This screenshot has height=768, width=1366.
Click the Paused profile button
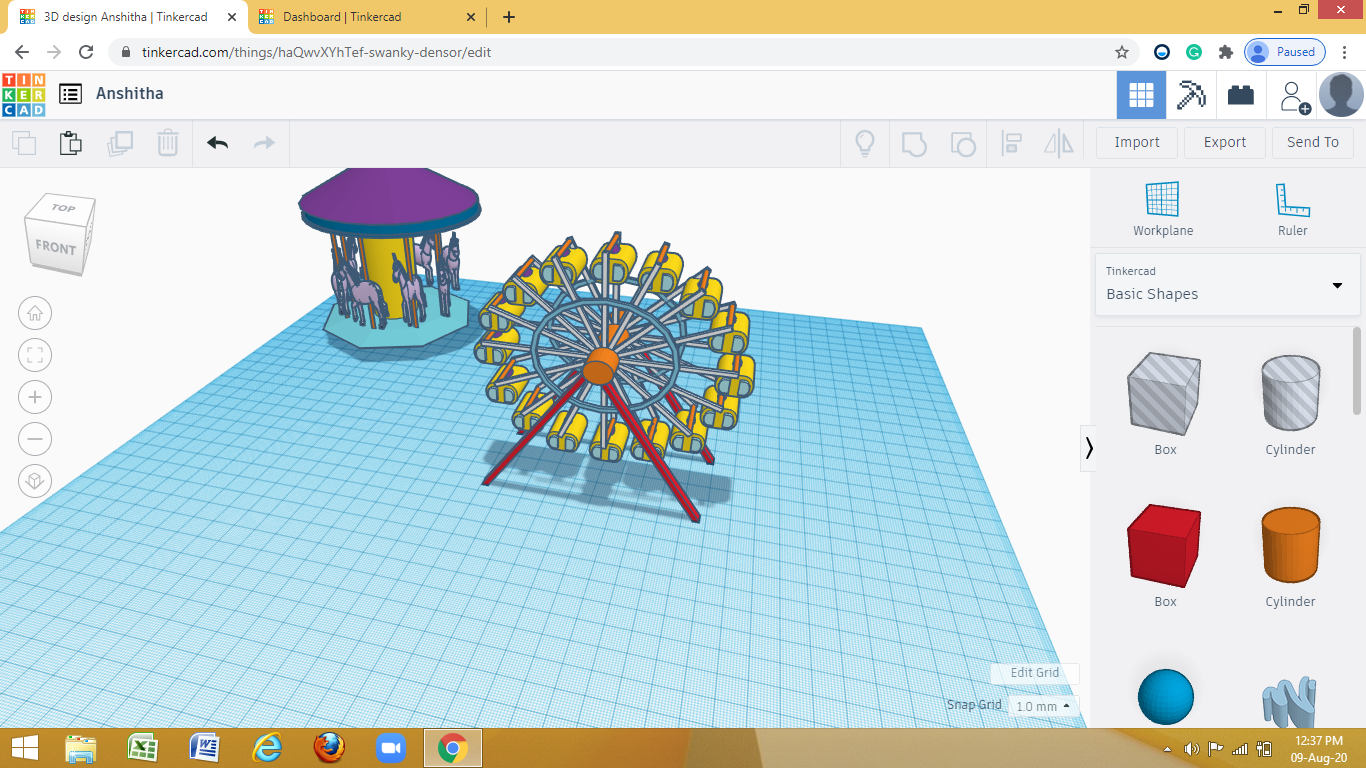[x=1285, y=52]
